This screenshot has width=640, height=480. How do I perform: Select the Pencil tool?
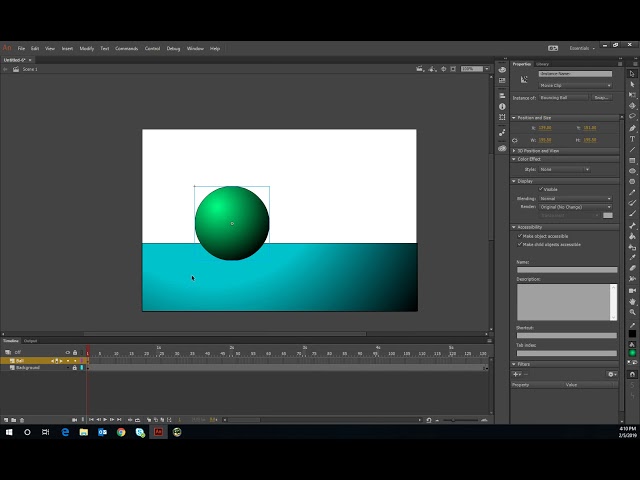[632, 193]
